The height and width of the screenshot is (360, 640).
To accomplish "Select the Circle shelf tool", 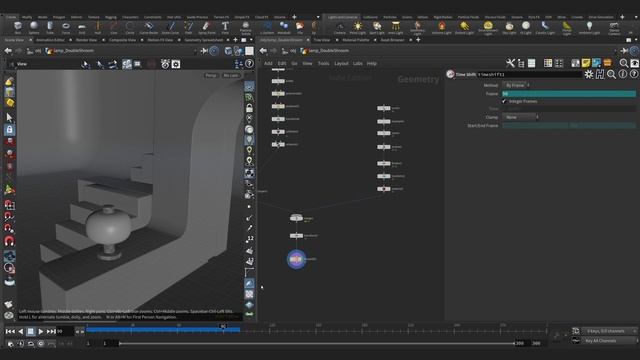I will pyautogui.click(x=130, y=27).
